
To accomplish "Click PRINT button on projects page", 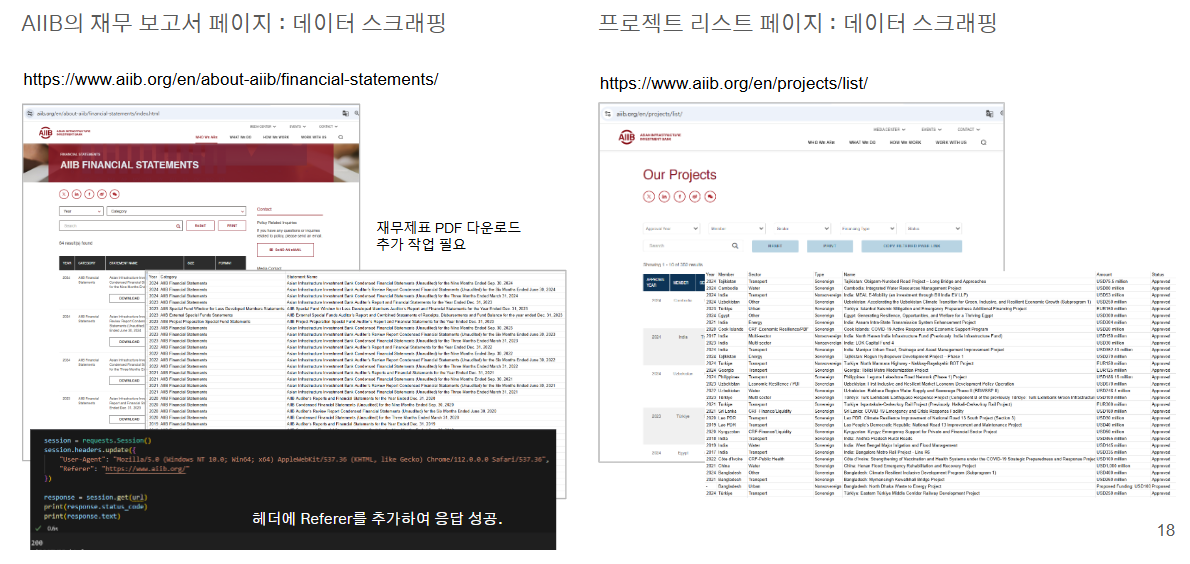I will point(830,246).
